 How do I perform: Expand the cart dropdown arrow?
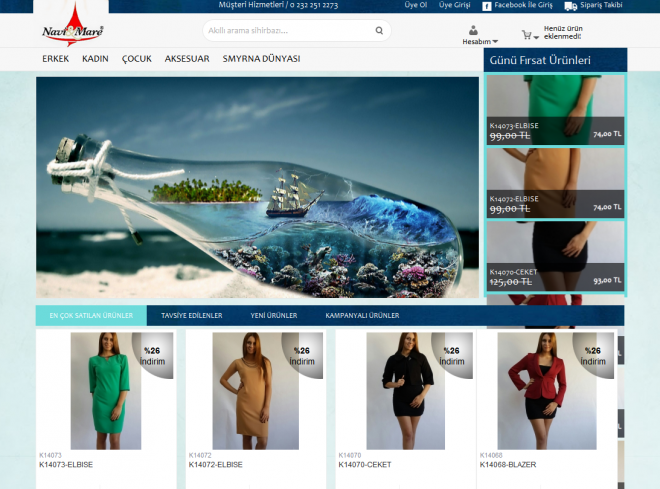coord(536,37)
